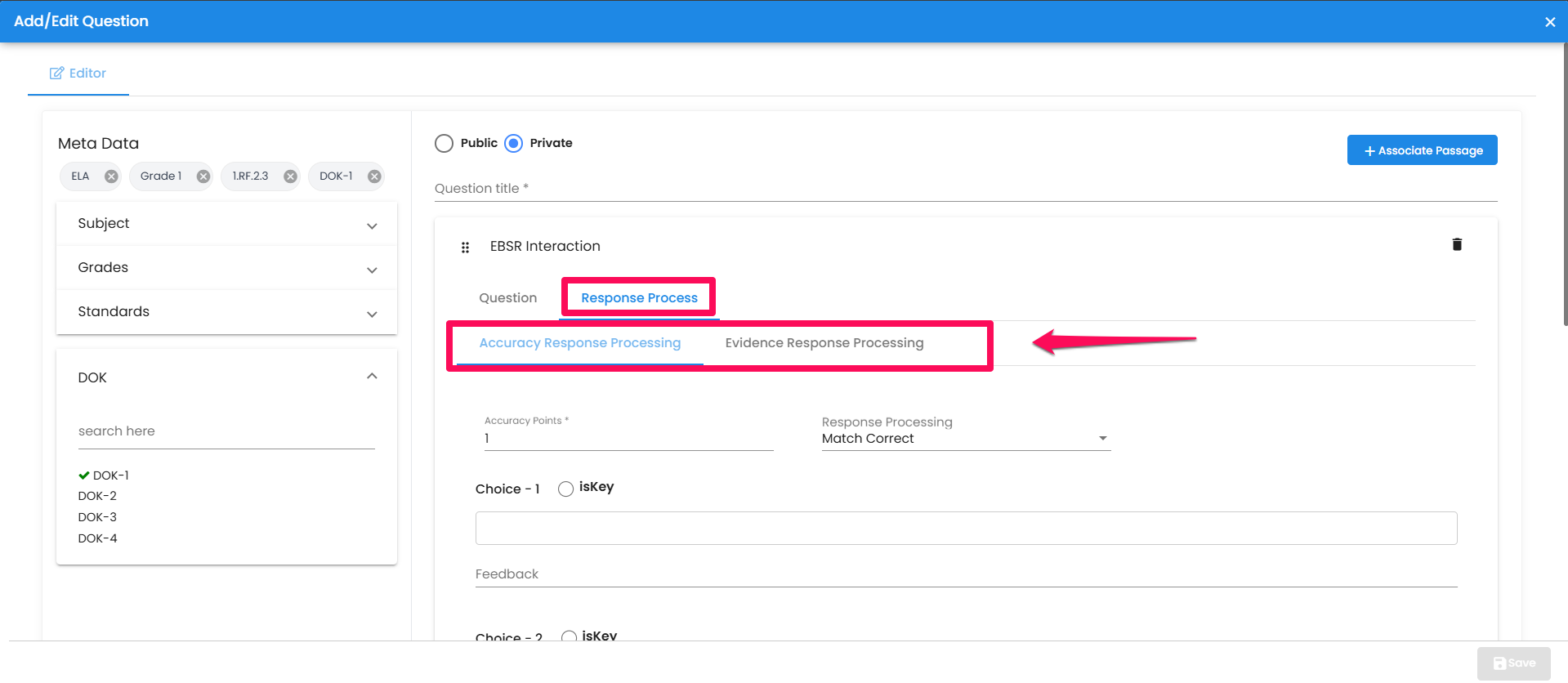Viewport: 1568px width, 683px height.
Task: Select the Public radio button
Action: point(444,144)
